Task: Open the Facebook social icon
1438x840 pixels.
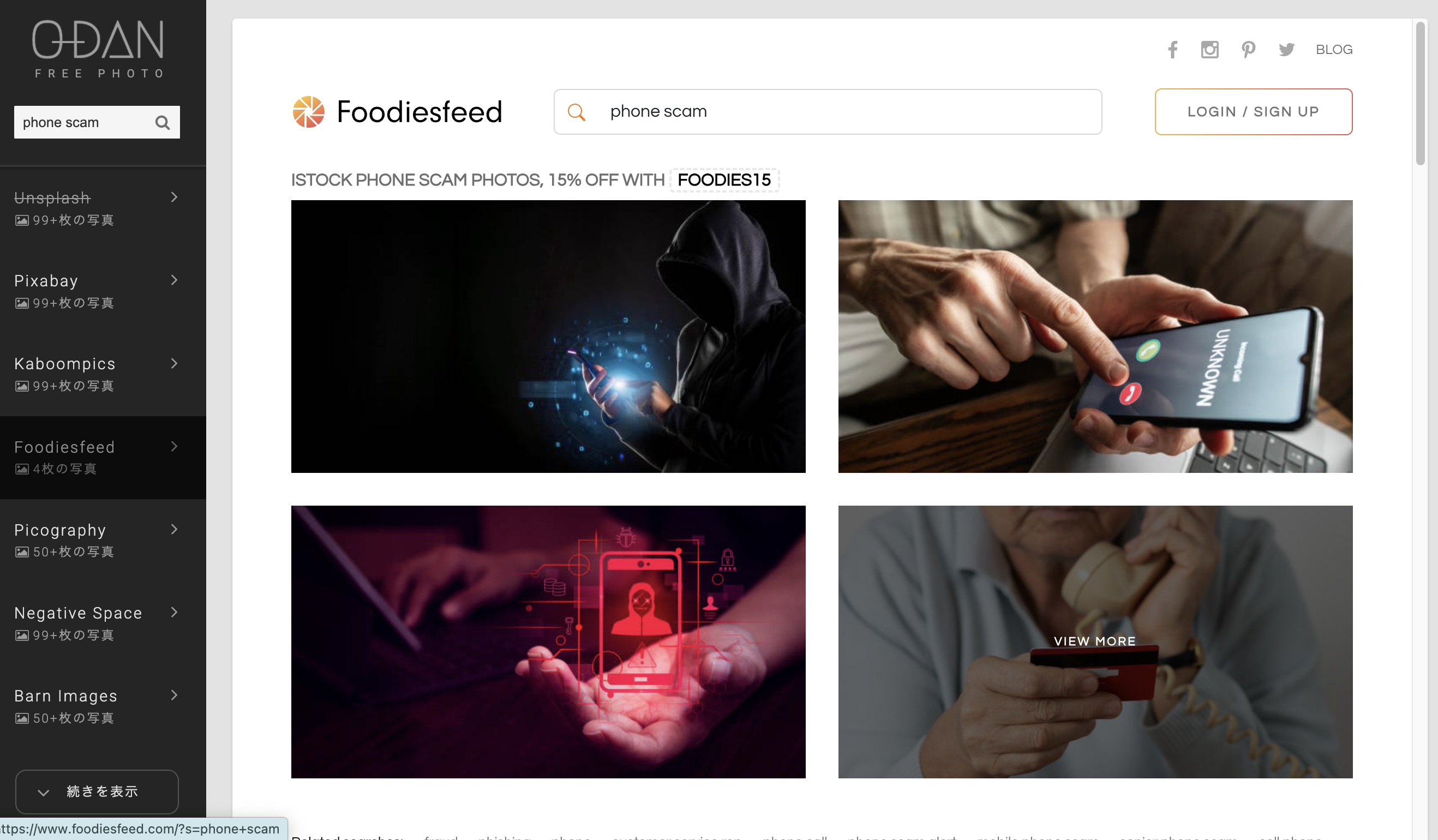Action: [x=1172, y=50]
